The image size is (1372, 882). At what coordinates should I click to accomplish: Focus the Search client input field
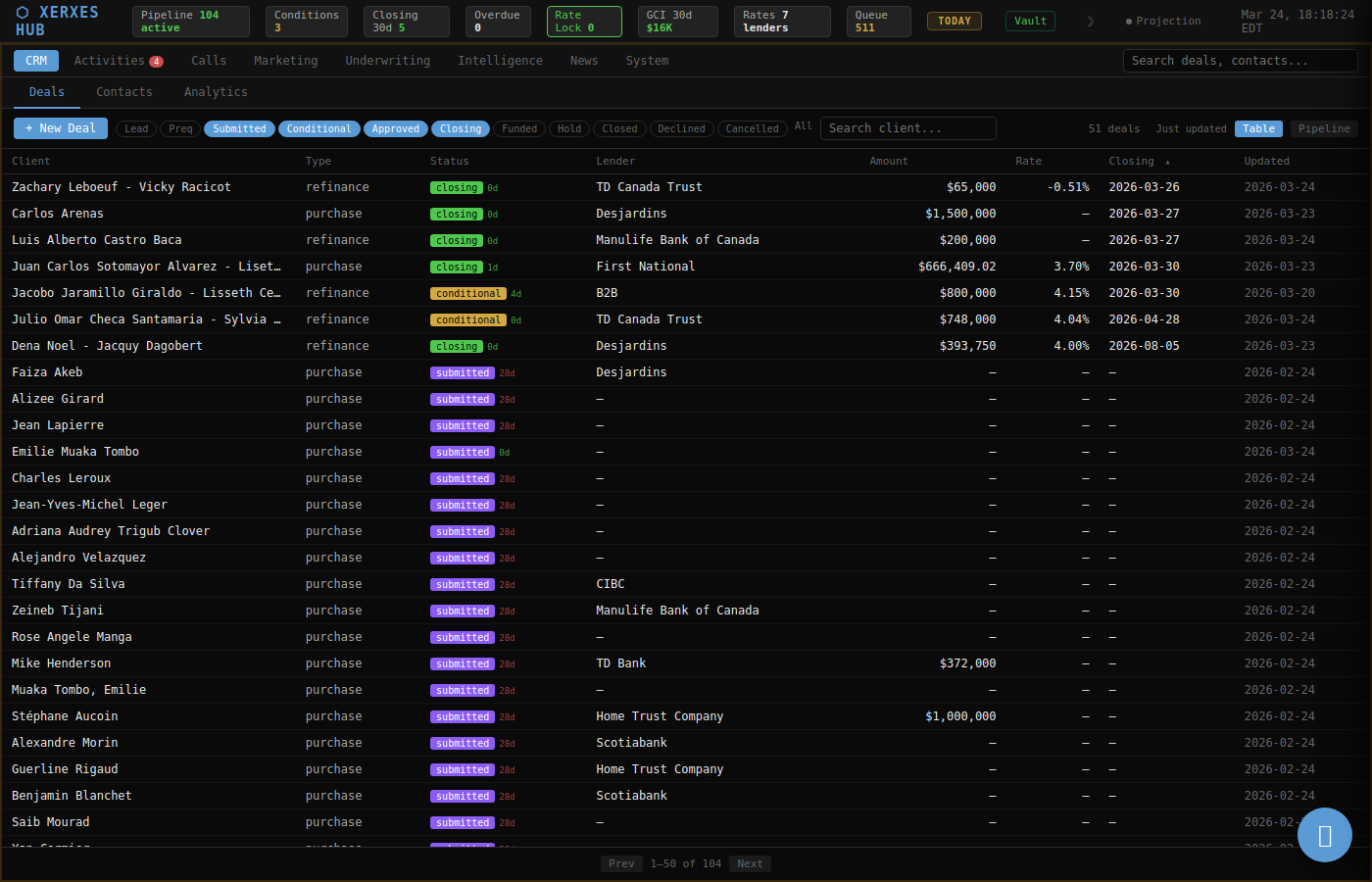tap(907, 128)
